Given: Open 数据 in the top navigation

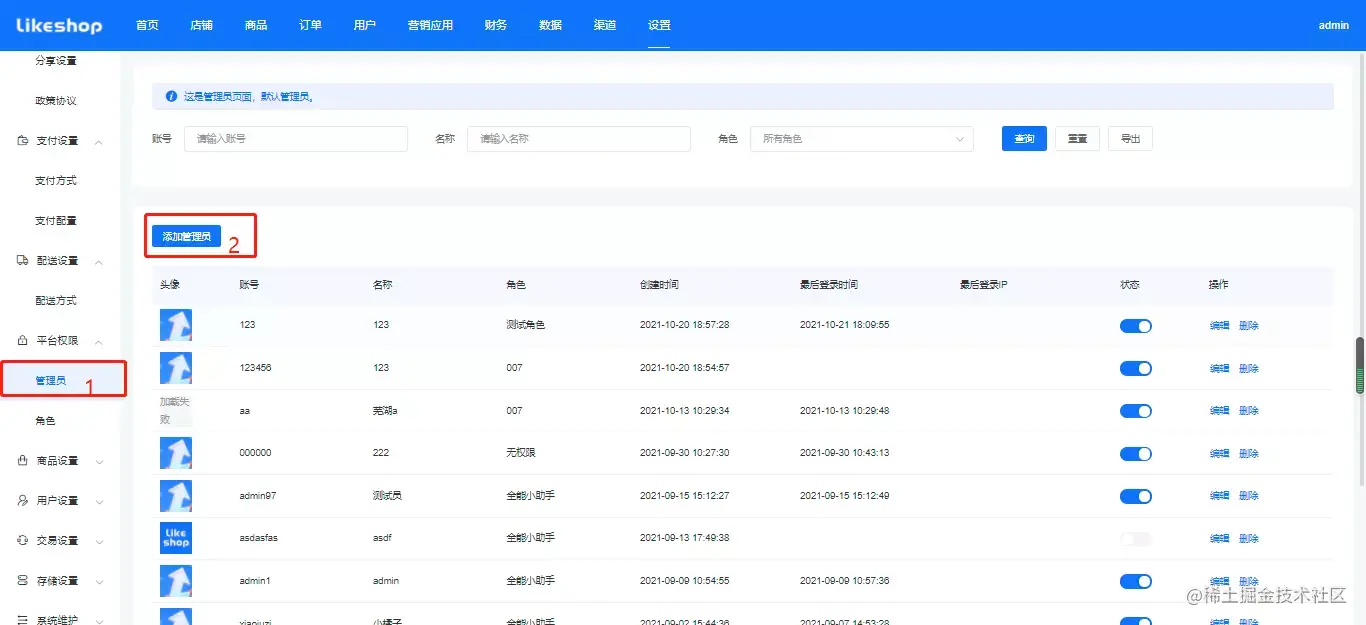Looking at the screenshot, I should (x=550, y=25).
